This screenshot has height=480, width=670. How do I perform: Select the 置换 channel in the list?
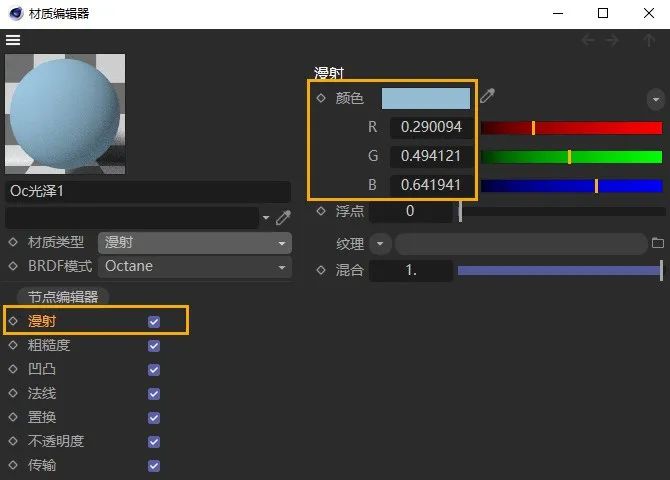(42, 417)
